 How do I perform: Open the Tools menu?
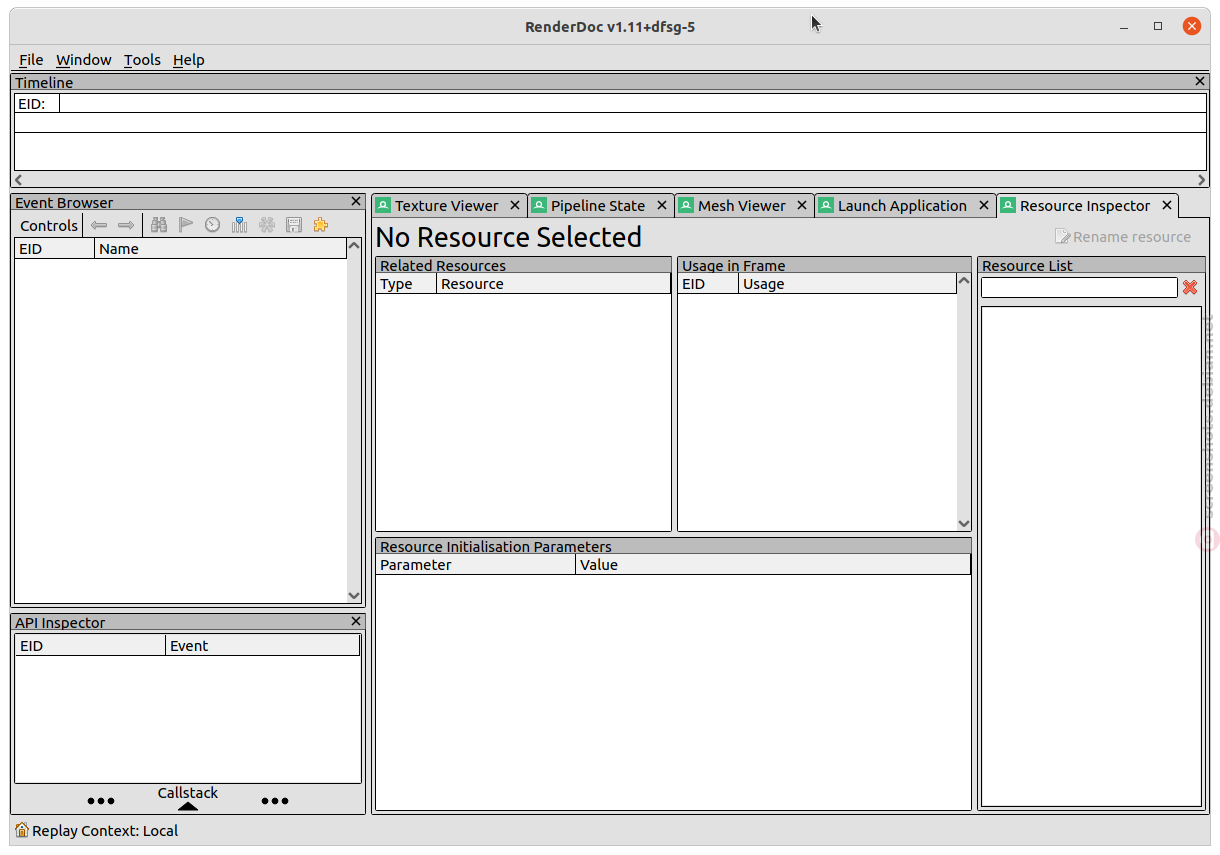click(142, 60)
